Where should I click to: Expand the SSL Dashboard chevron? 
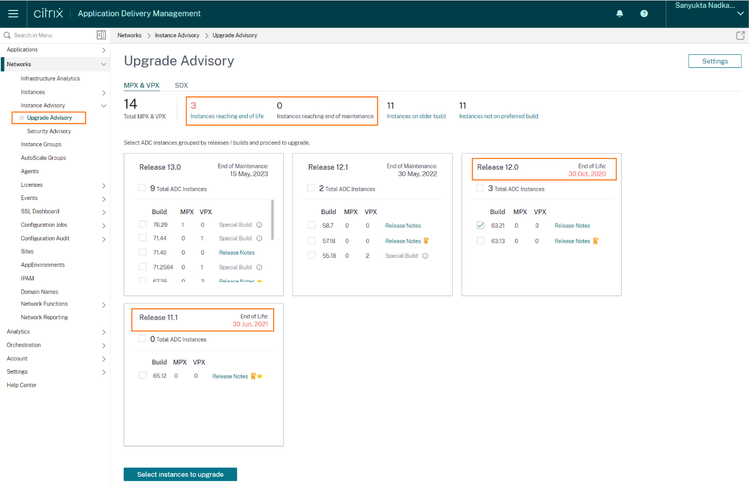[x=104, y=212]
